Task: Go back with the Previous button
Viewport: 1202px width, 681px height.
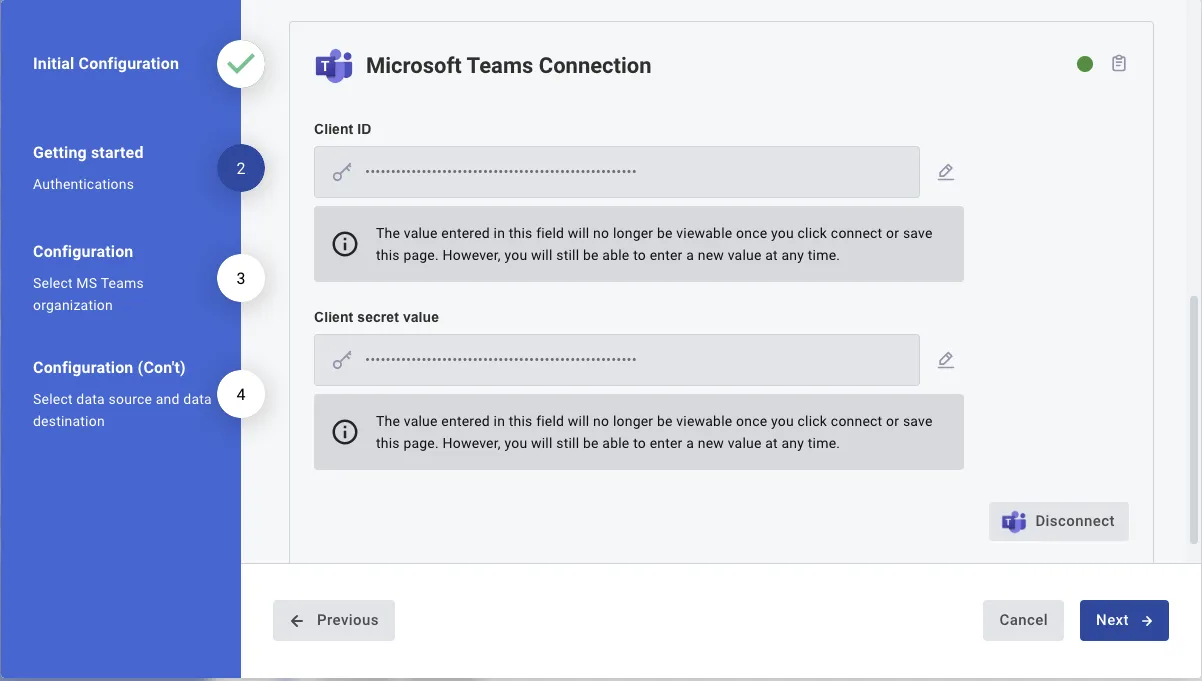Action: 334,620
